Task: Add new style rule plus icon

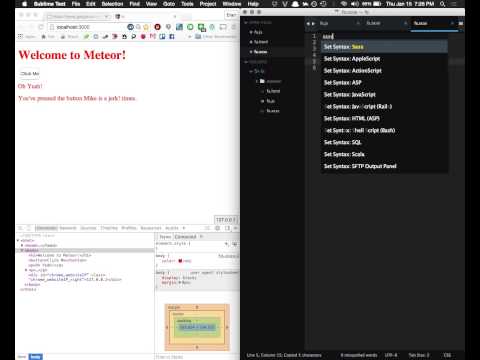Action: click(227, 244)
